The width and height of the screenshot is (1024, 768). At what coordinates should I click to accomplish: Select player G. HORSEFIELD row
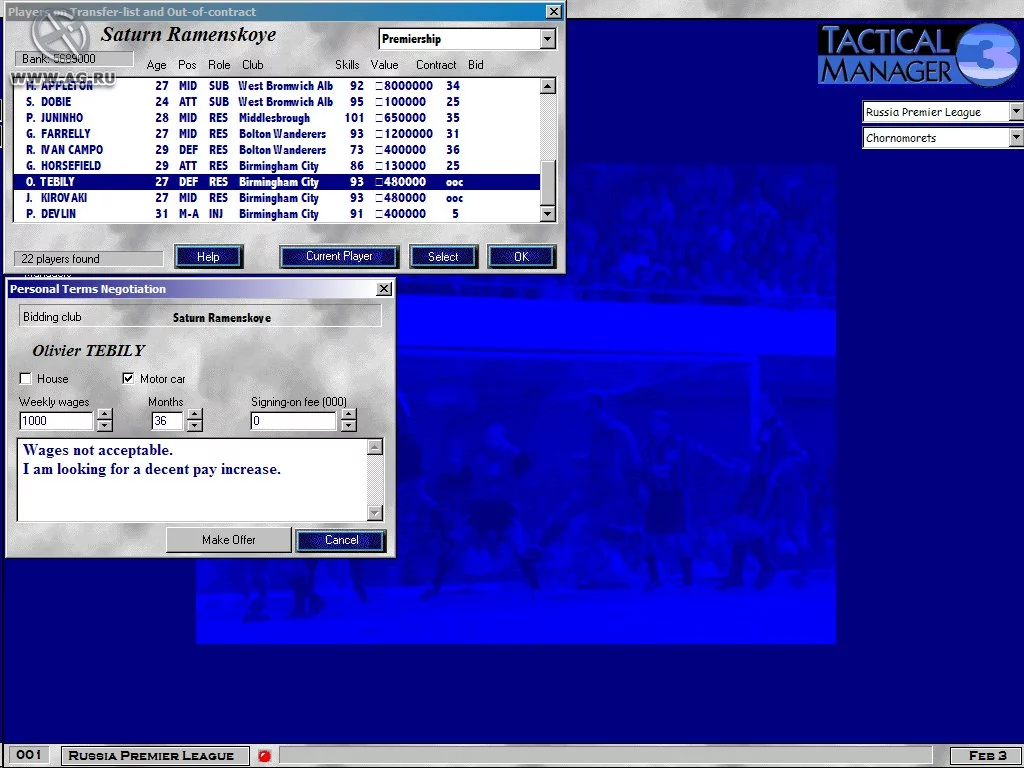[276, 166]
